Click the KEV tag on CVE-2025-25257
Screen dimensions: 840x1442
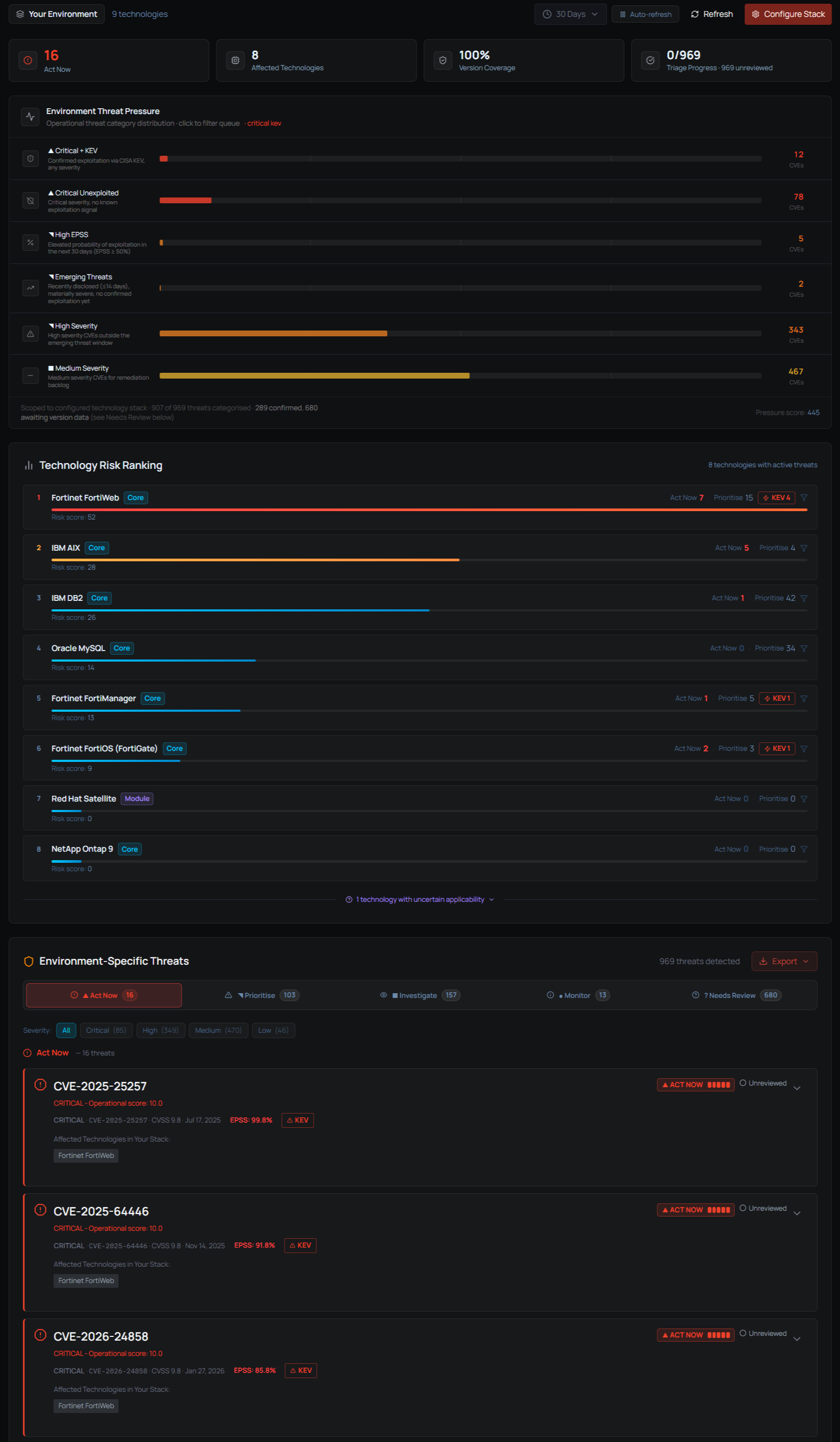[298, 1120]
